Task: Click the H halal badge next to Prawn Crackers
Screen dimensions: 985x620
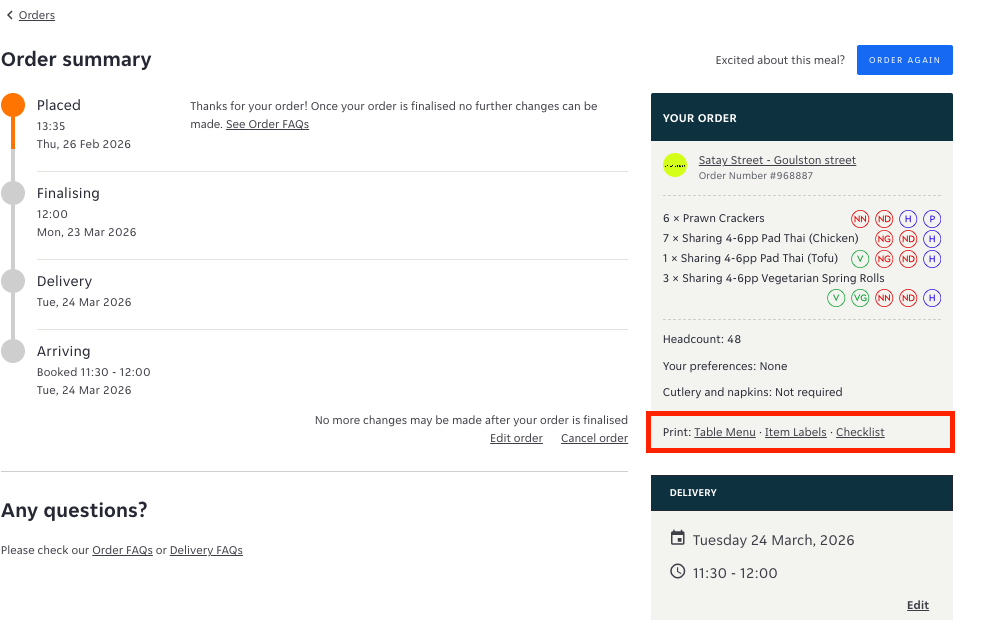Action: (x=908, y=218)
